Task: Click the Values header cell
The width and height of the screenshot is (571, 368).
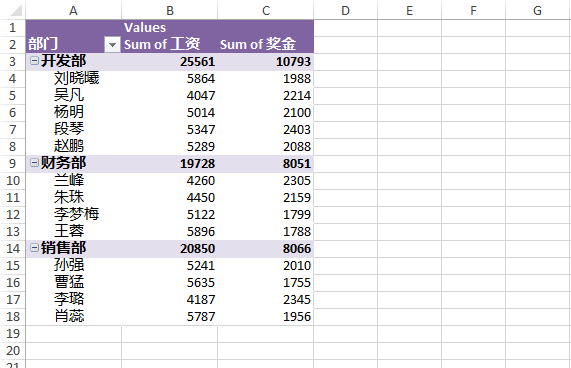Action: pyautogui.click(x=170, y=28)
